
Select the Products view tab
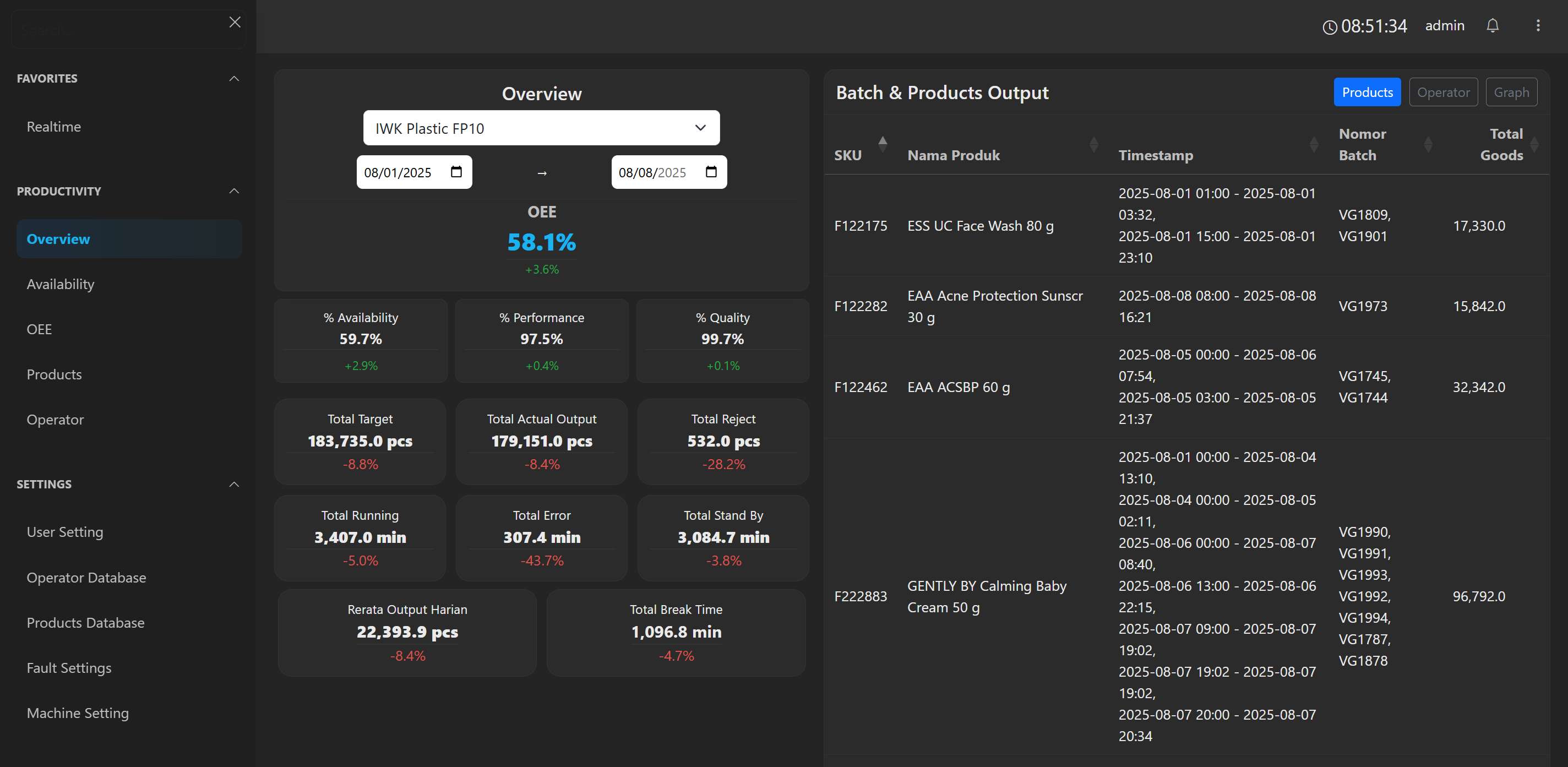click(1367, 92)
